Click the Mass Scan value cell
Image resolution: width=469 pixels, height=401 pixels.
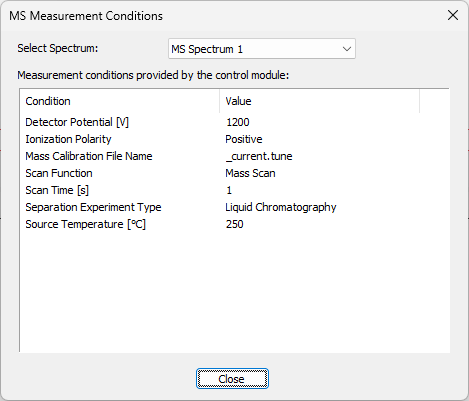pyautogui.click(x=250, y=173)
